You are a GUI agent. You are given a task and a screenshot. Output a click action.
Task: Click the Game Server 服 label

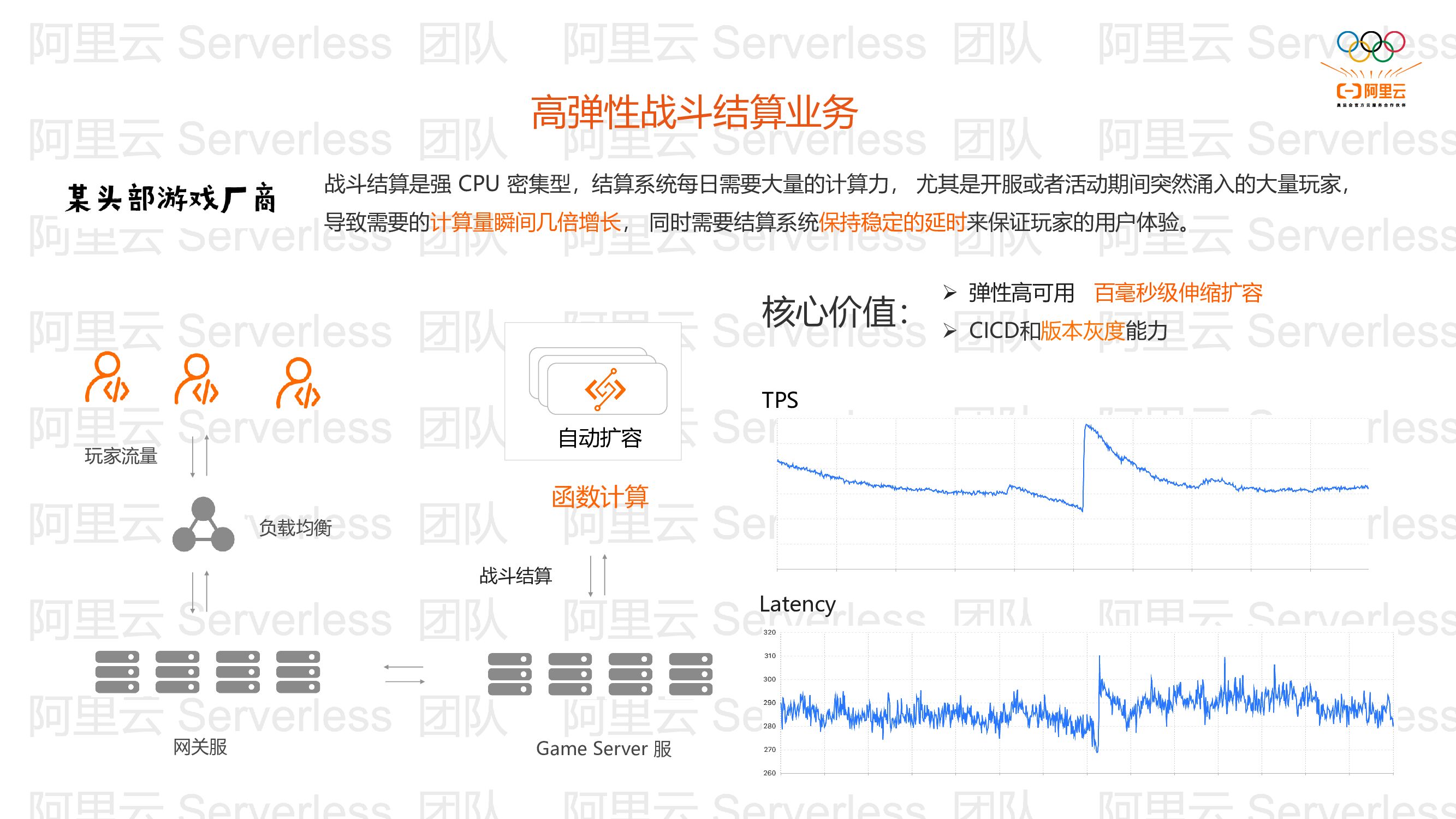click(x=604, y=749)
